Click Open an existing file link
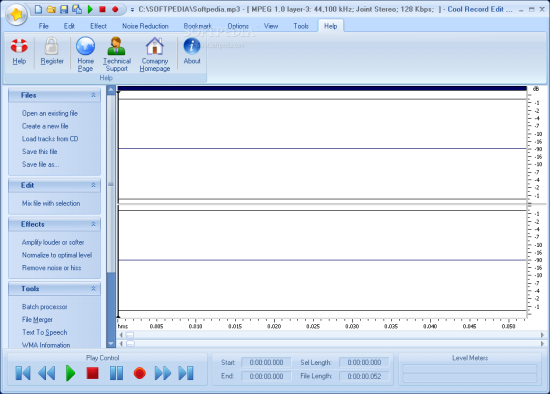550x394 pixels. pyautogui.click(x=50, y=113)
